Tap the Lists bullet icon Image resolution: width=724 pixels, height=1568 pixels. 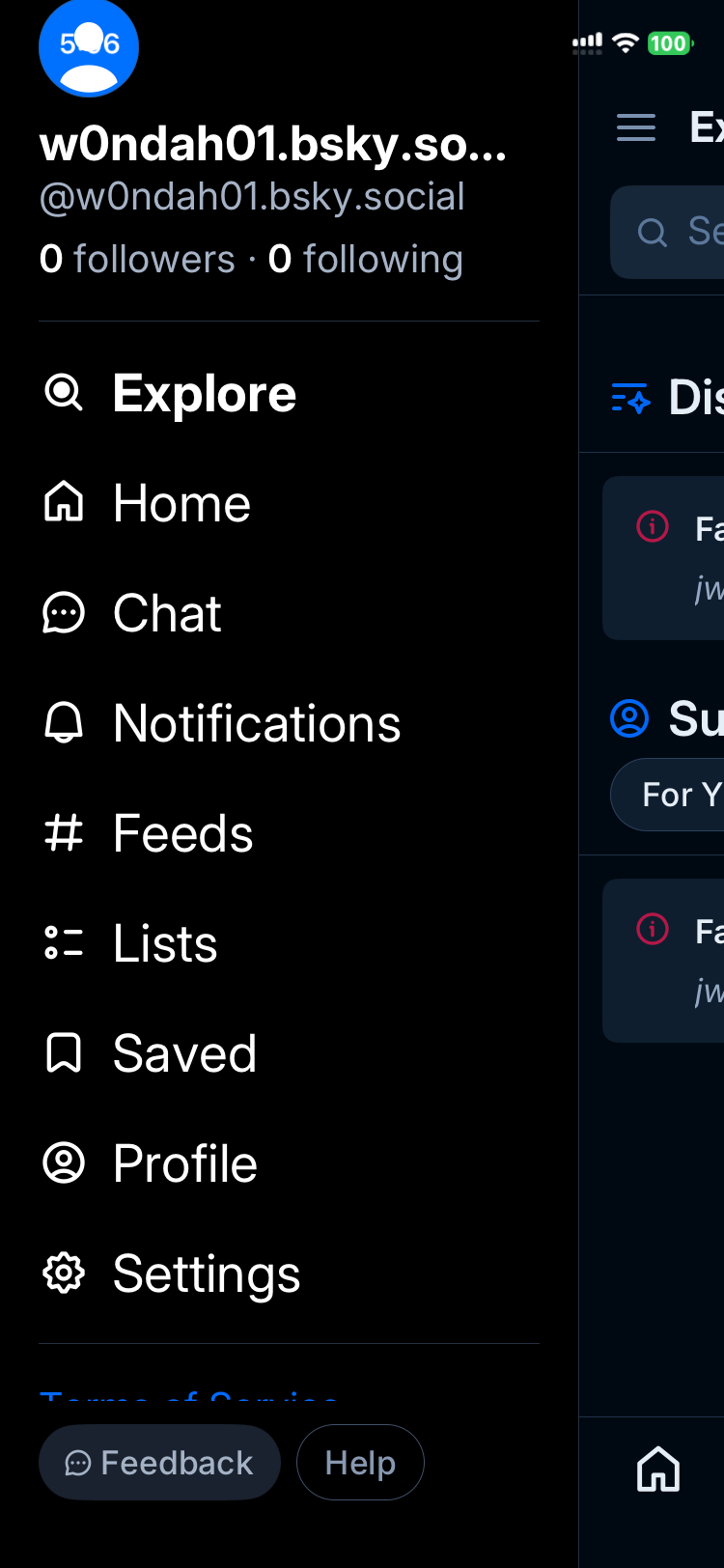click(64, 943)
